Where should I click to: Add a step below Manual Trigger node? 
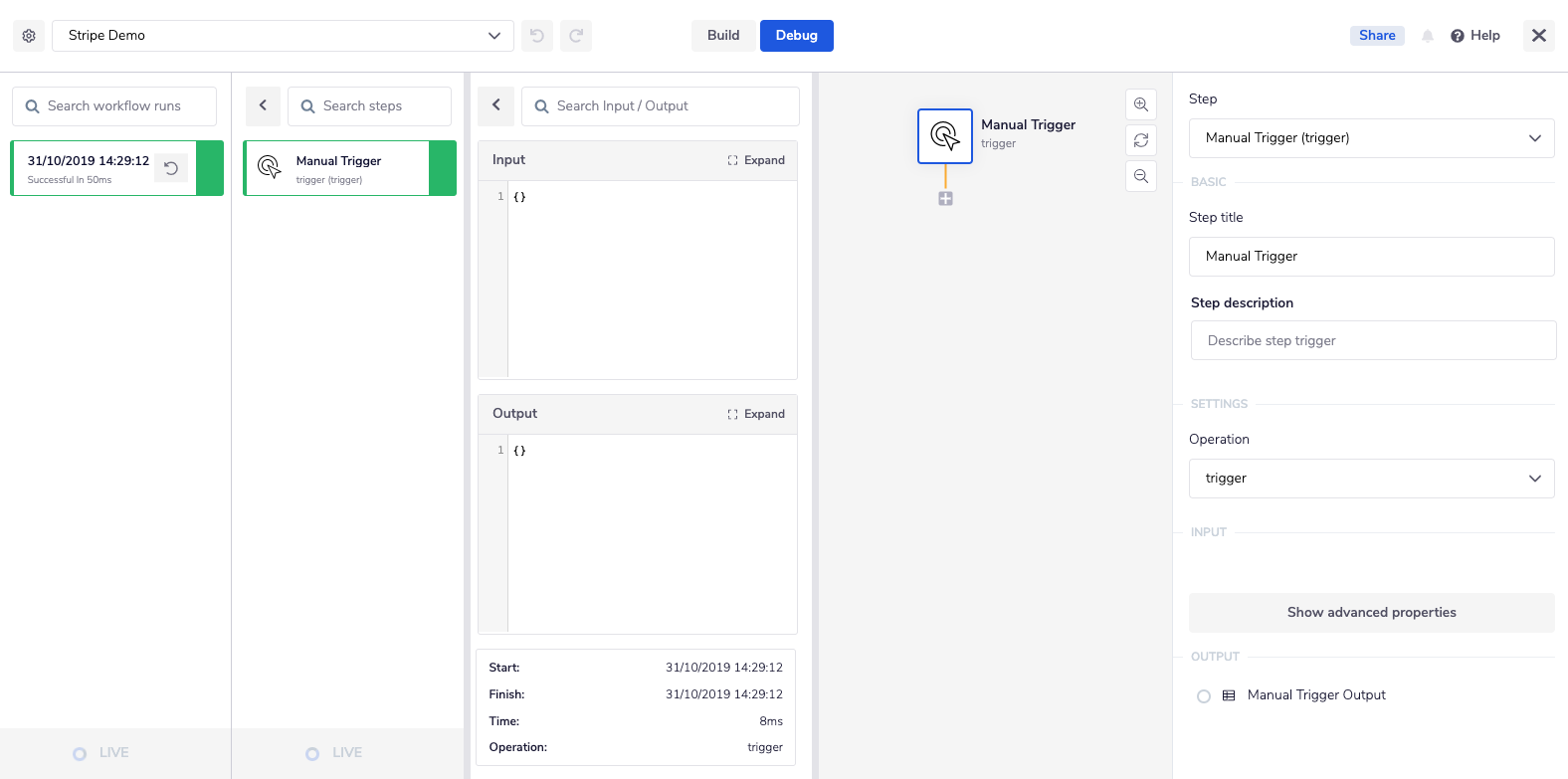945,199
